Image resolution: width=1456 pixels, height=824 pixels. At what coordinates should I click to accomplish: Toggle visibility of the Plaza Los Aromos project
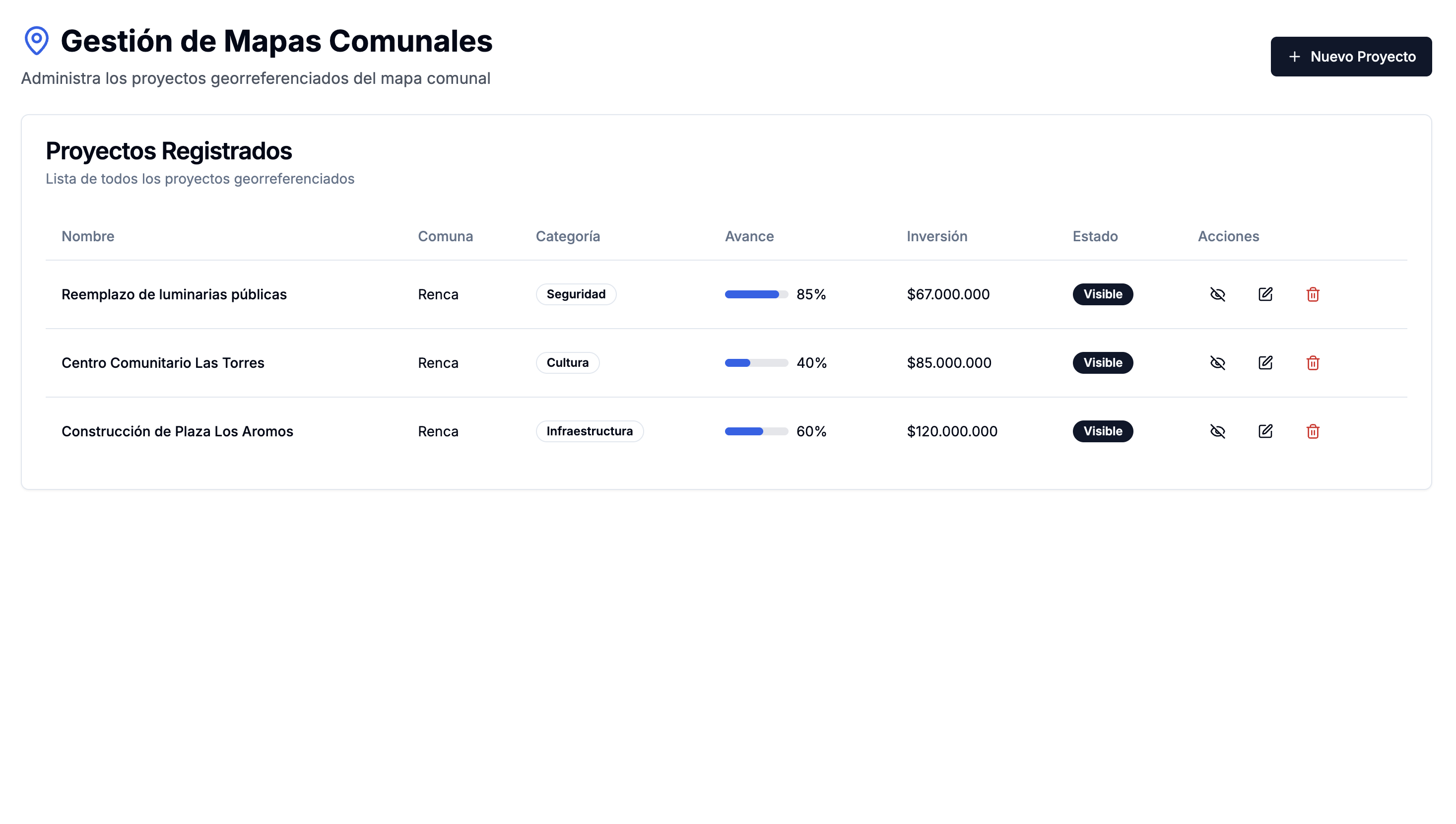tap(1217, 431)
